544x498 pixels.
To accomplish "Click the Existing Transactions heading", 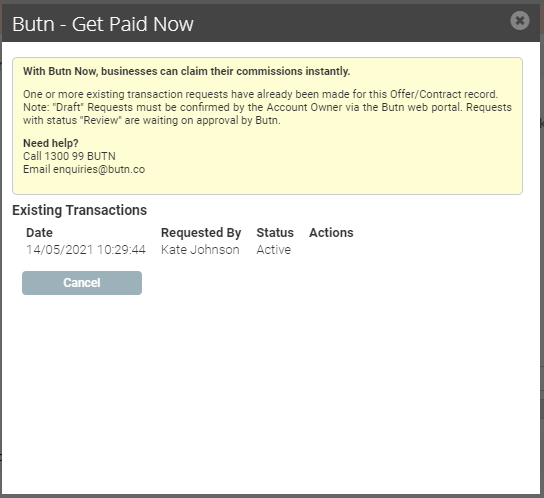I will [79, 210].
